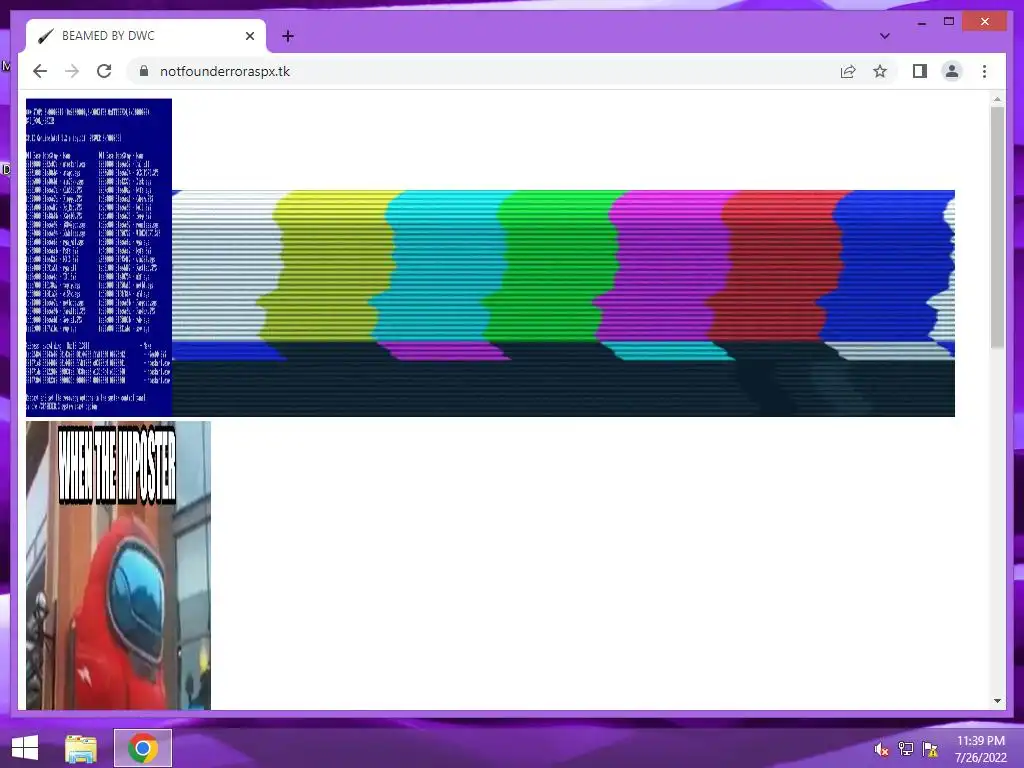Open the network tray icon
The height and width of the screenshot is (768, 1024).
click(906, 749)
